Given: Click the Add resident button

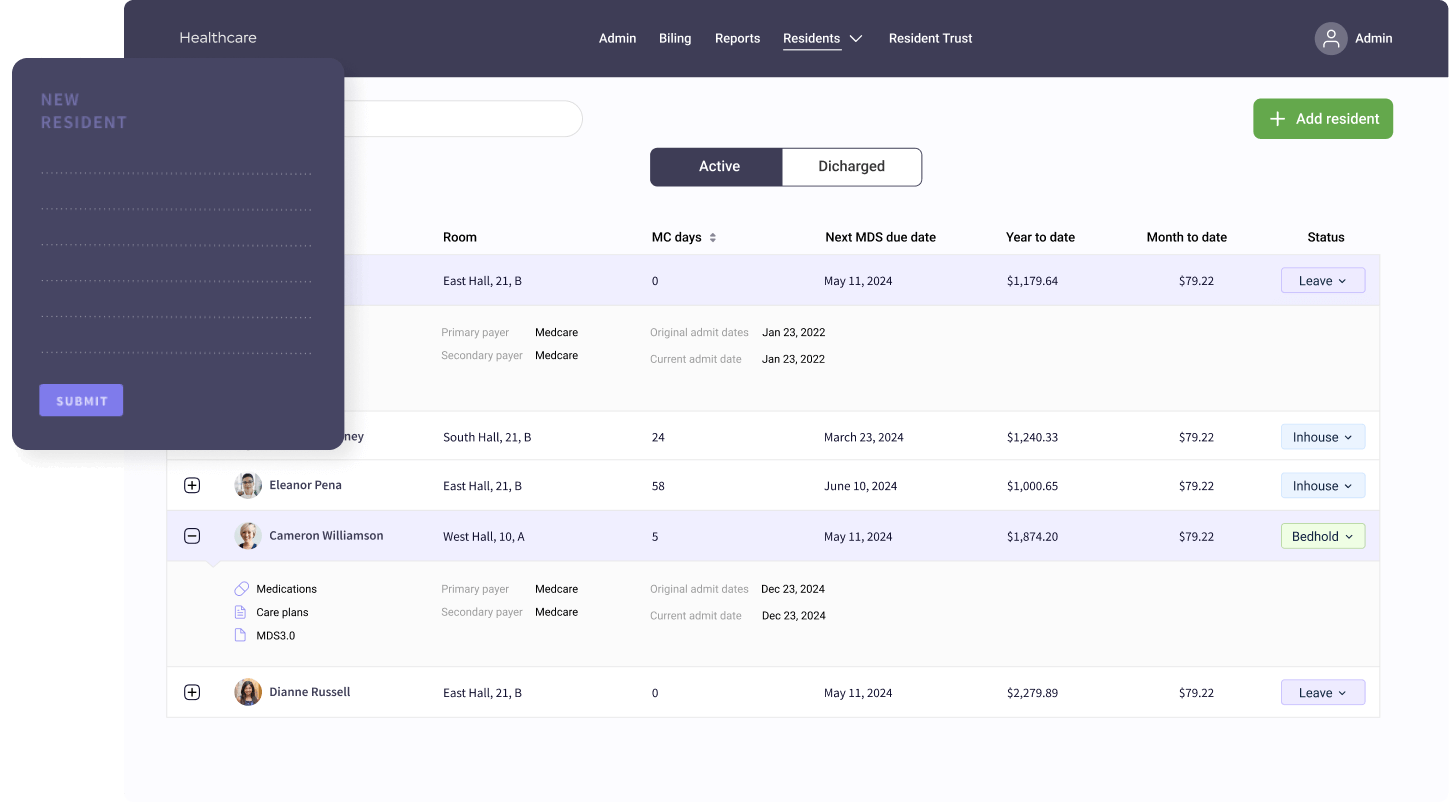Looking at the screenshot, I should tap(1322, 119).
